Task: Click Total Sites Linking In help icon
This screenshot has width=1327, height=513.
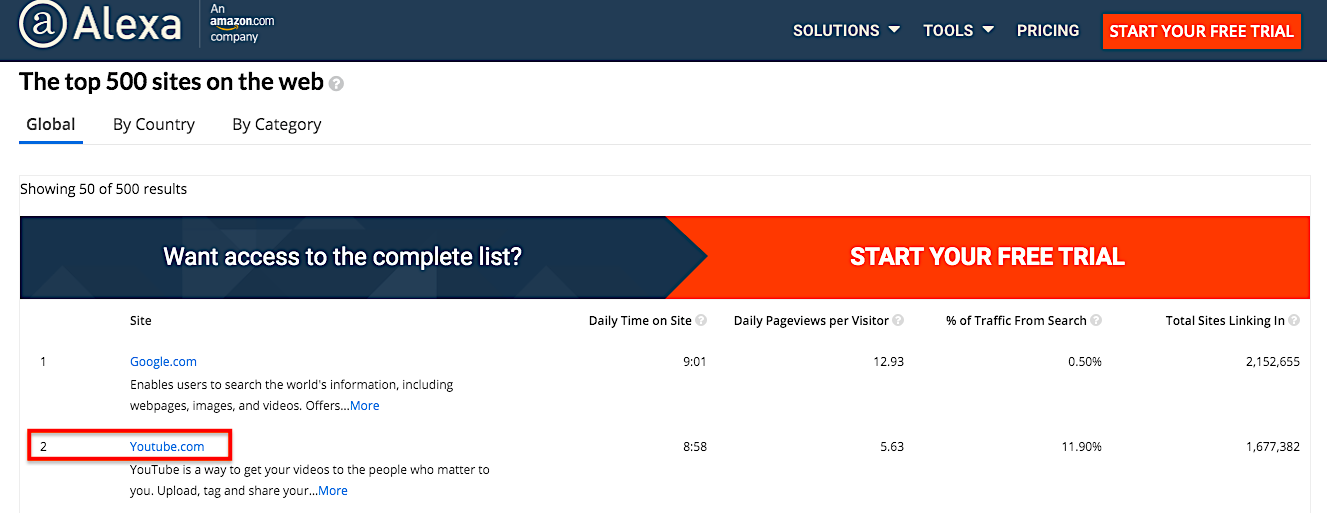Action: pyautogui.click(x=1294, y=321)
